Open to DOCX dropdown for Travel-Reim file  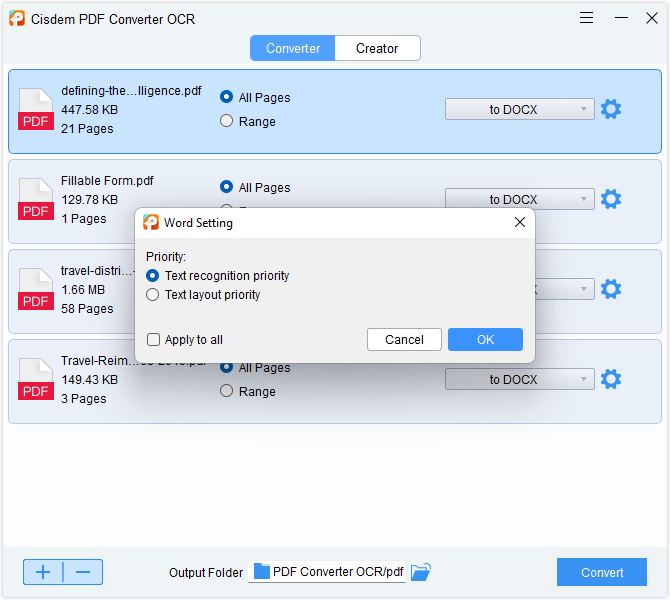point(520,379)
